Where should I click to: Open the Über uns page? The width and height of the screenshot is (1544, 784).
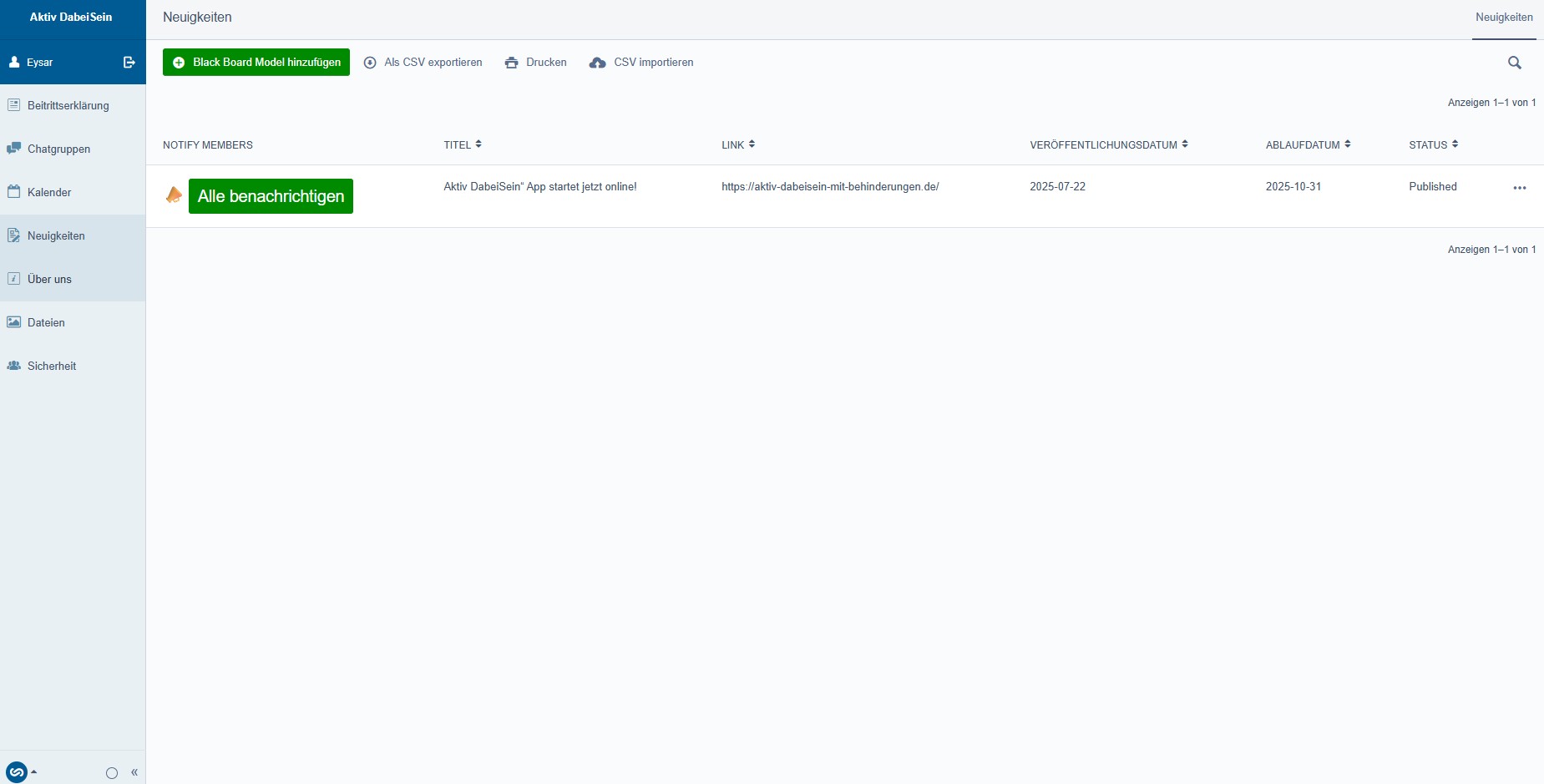[48, 279]
